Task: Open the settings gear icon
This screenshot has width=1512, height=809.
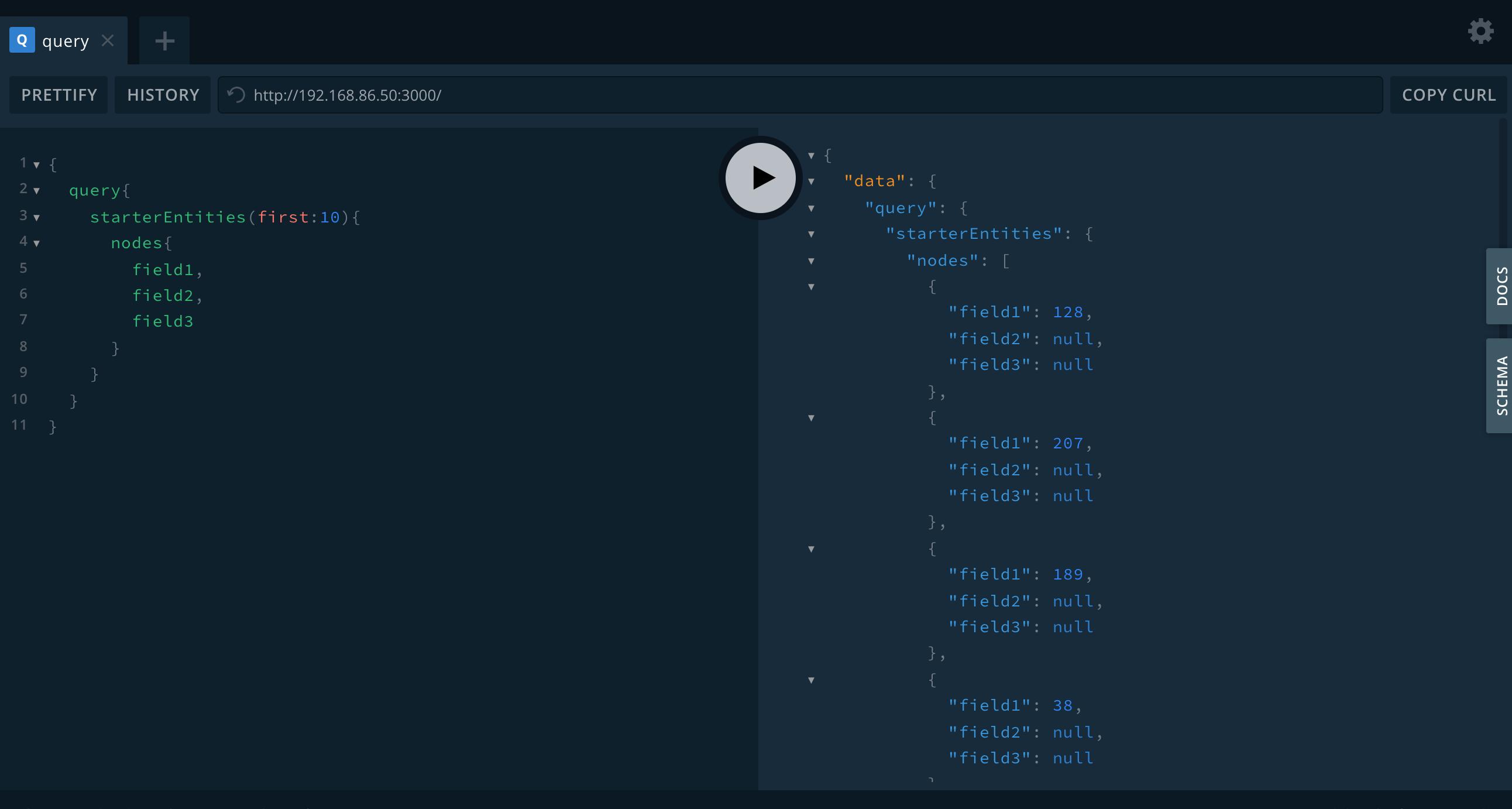Action: [1480, 30]
